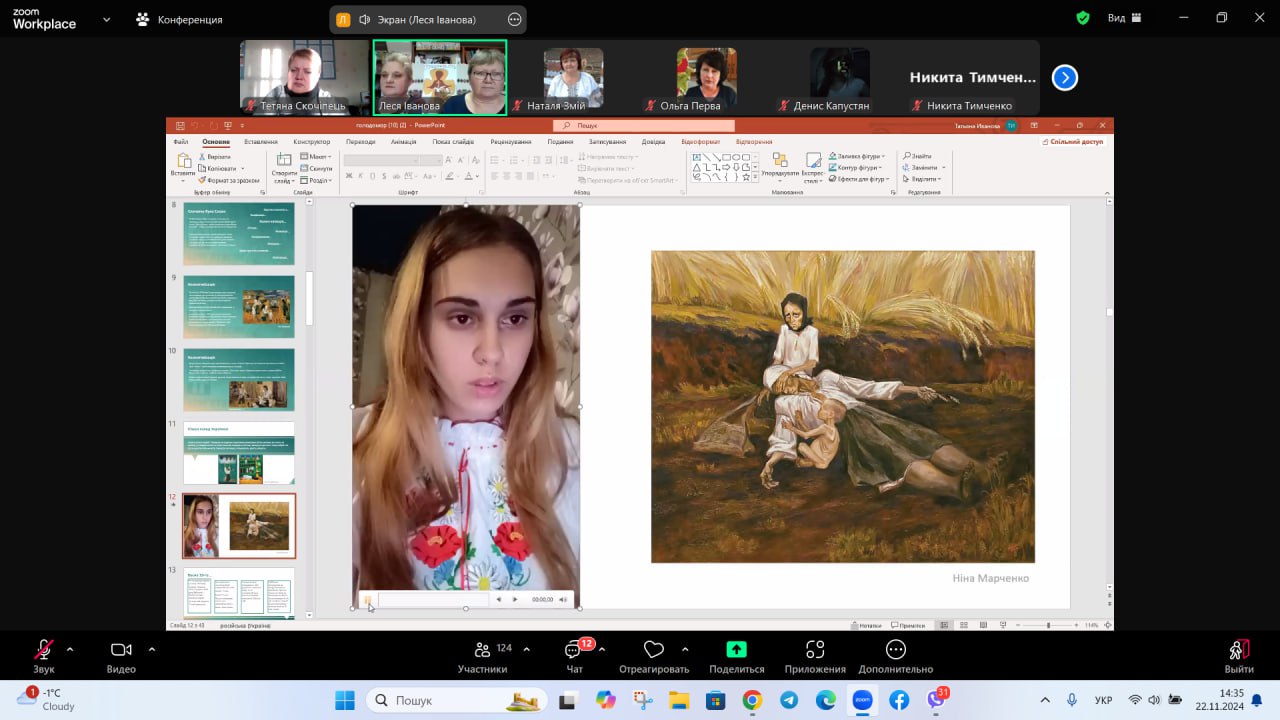The image size is (1280, 720).
Task: Open font color А picker in ribbon
Action: click(x=468, y=176)
